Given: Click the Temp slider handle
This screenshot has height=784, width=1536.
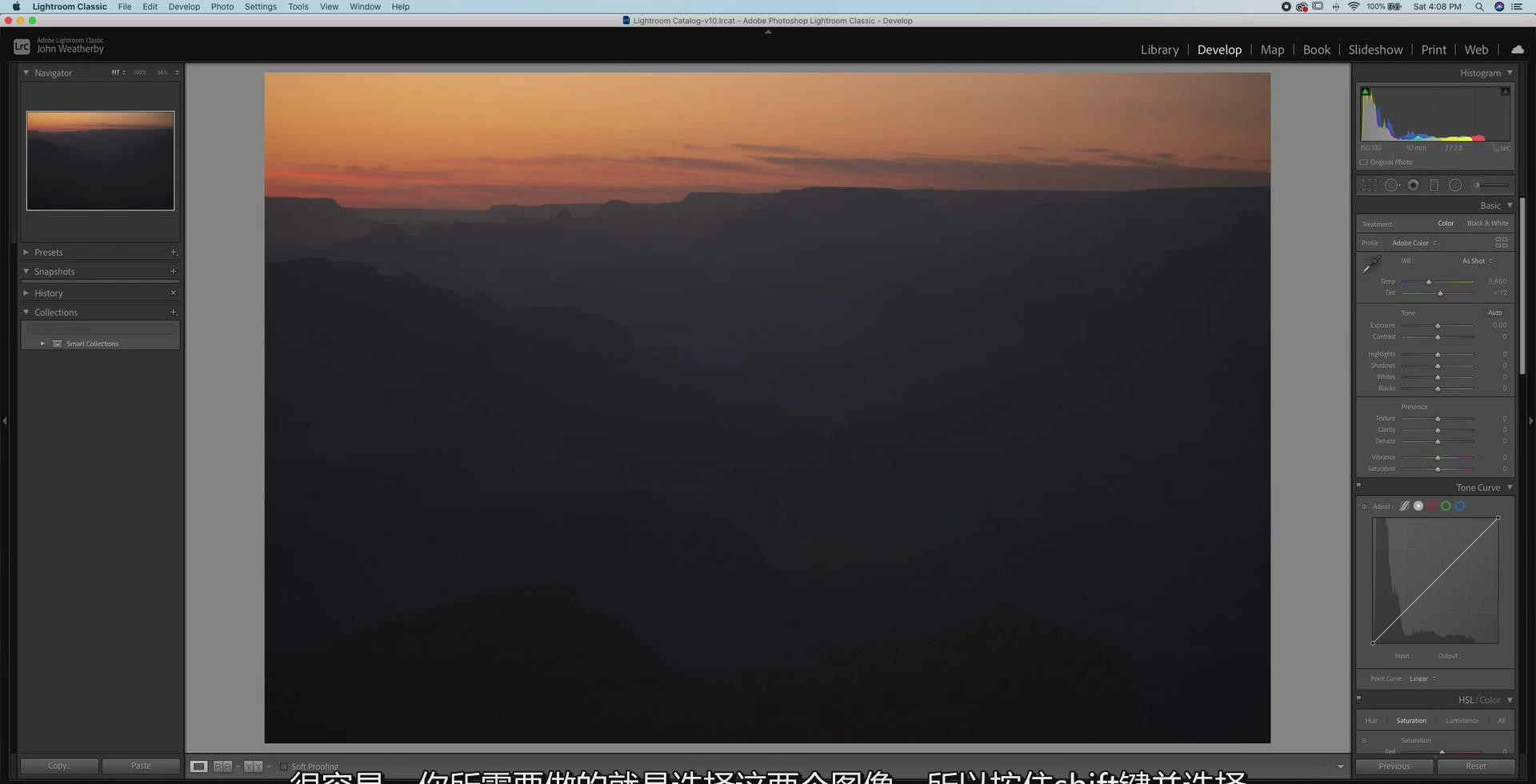Looking at the screenshot, I should [x=1428, y=282].
